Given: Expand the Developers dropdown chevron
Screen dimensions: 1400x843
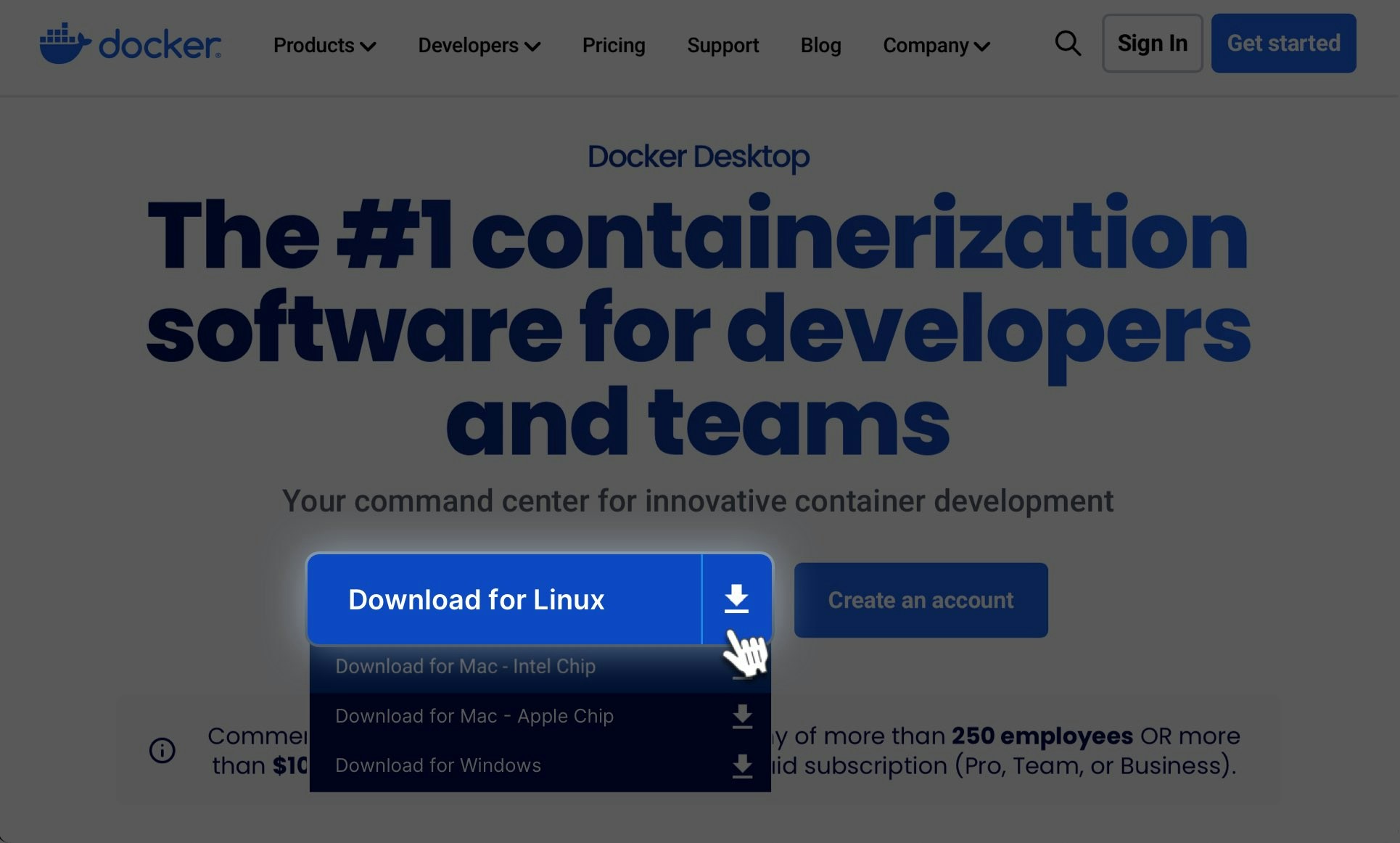Looking at the screenshot, I should coord(532,46).
